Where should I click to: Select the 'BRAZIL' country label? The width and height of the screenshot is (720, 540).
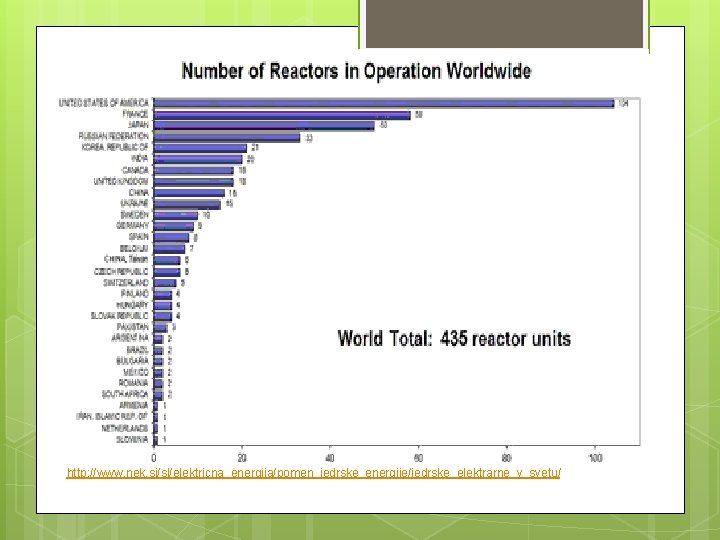click(x=138, y=350)
